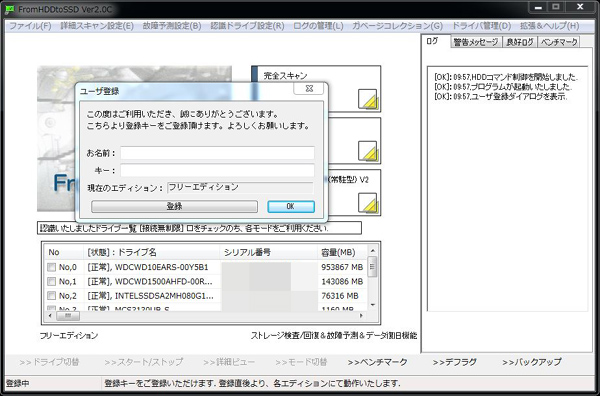Maximize the FromHDDtoSSD window
This screenshot has width=600, height=396.
(x=557, y=7)
